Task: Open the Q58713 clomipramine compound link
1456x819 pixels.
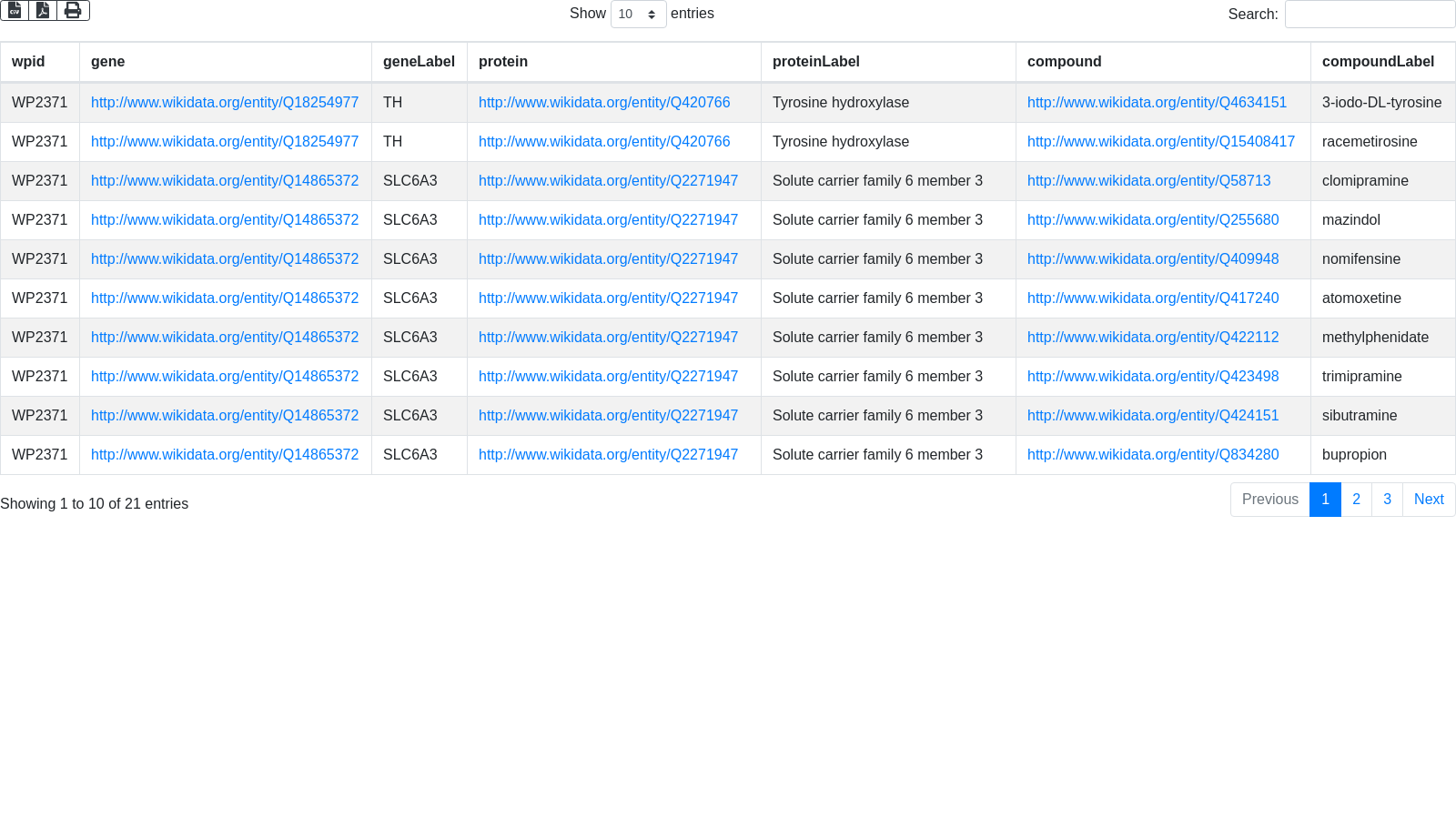Action: pyautogui.click(x=1148, y=181)
